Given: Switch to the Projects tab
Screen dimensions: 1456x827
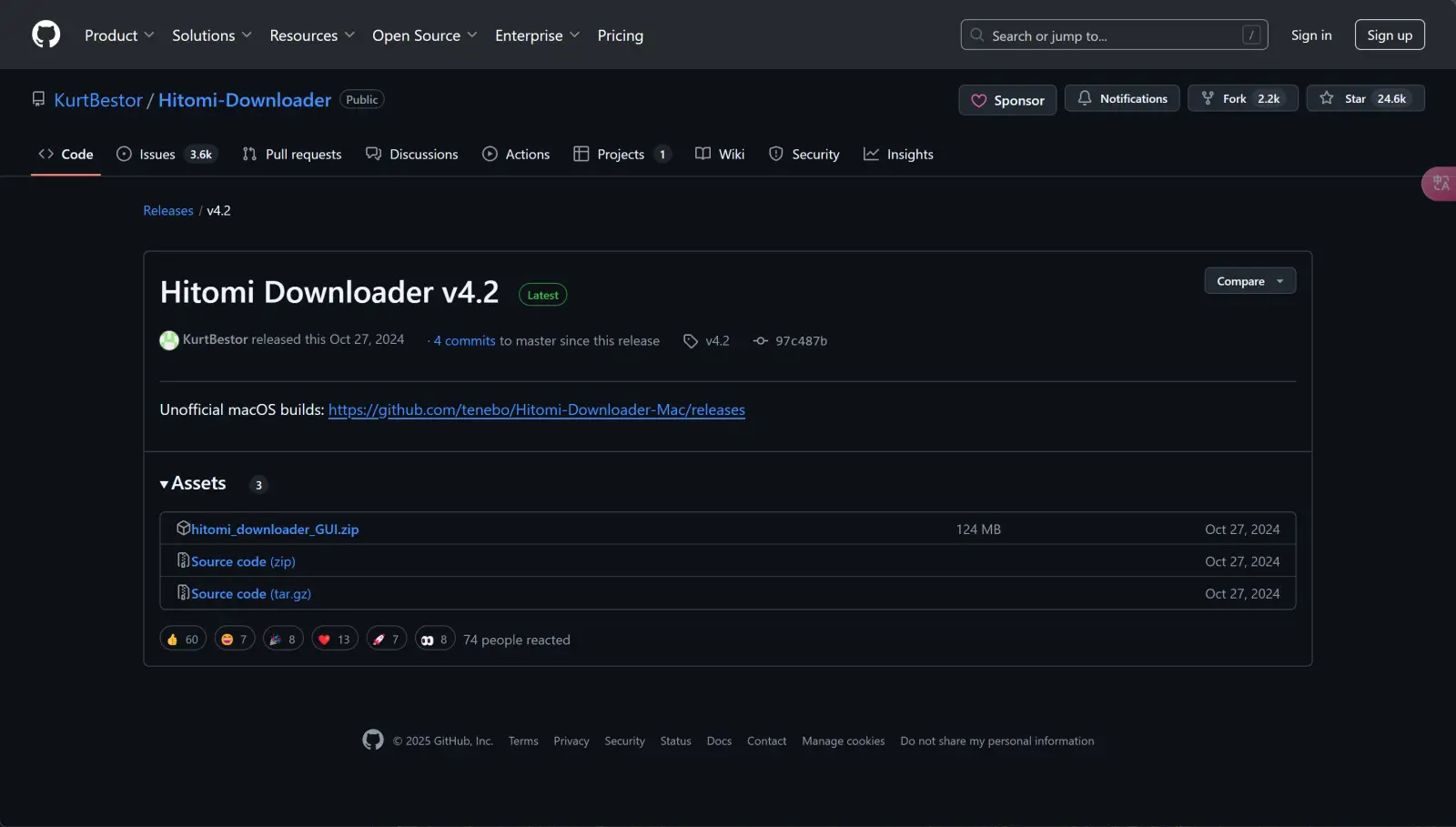Looking at the screenshot, I should (x=623, y=155).
